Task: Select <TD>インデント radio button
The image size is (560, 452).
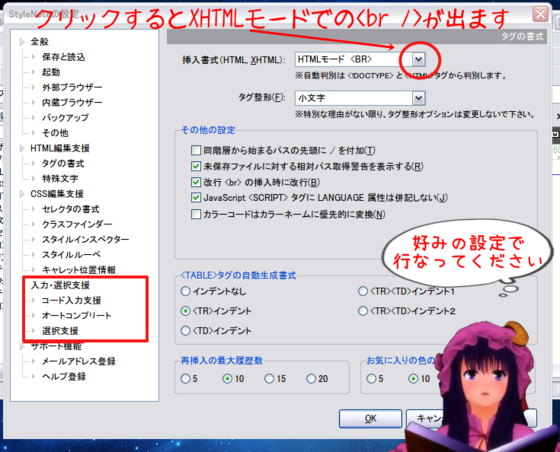Action: pyautogui.click(x=185, y=331)
